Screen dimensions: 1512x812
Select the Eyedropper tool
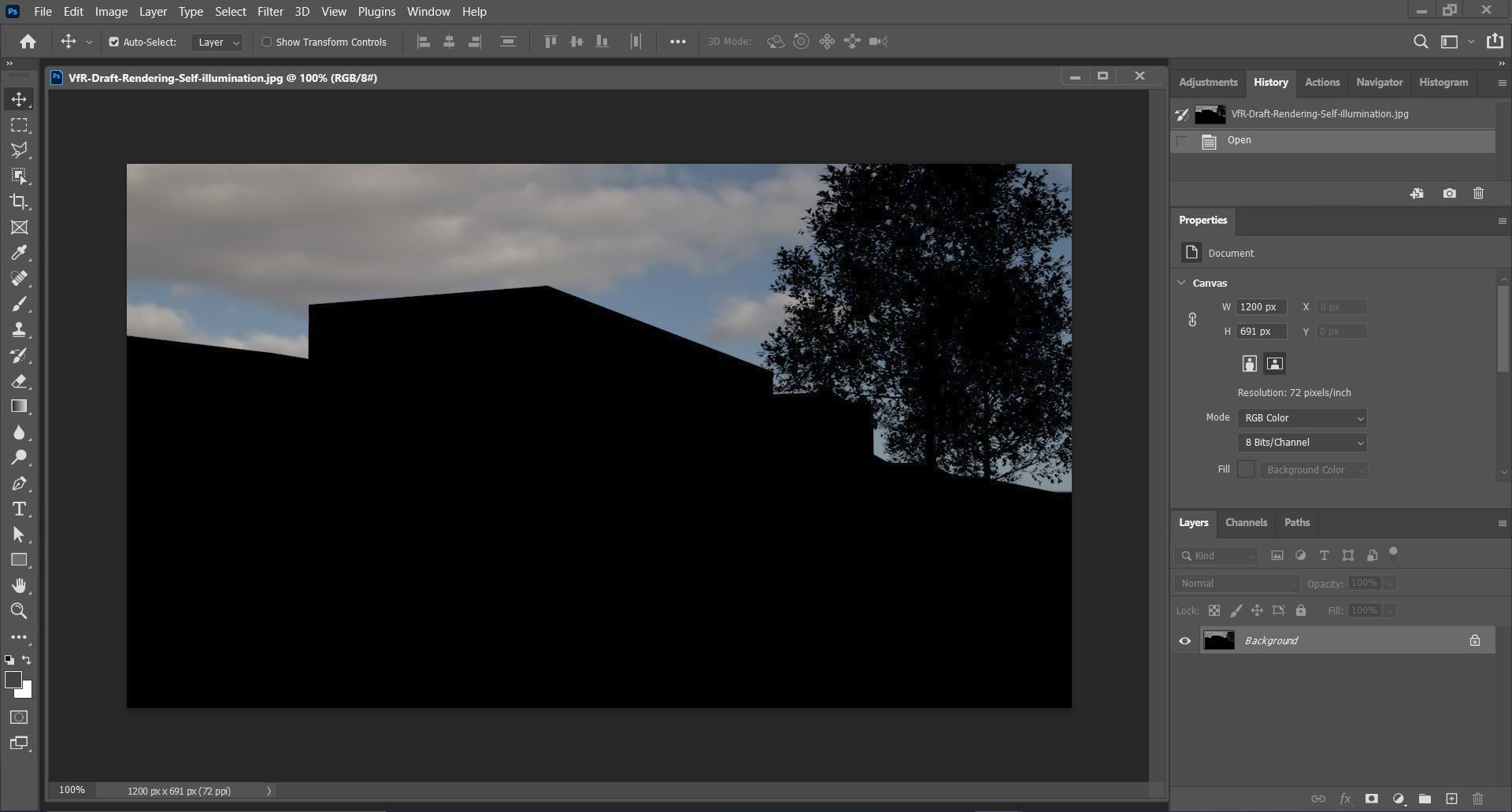pyautogui.click(x=19, y=252)
